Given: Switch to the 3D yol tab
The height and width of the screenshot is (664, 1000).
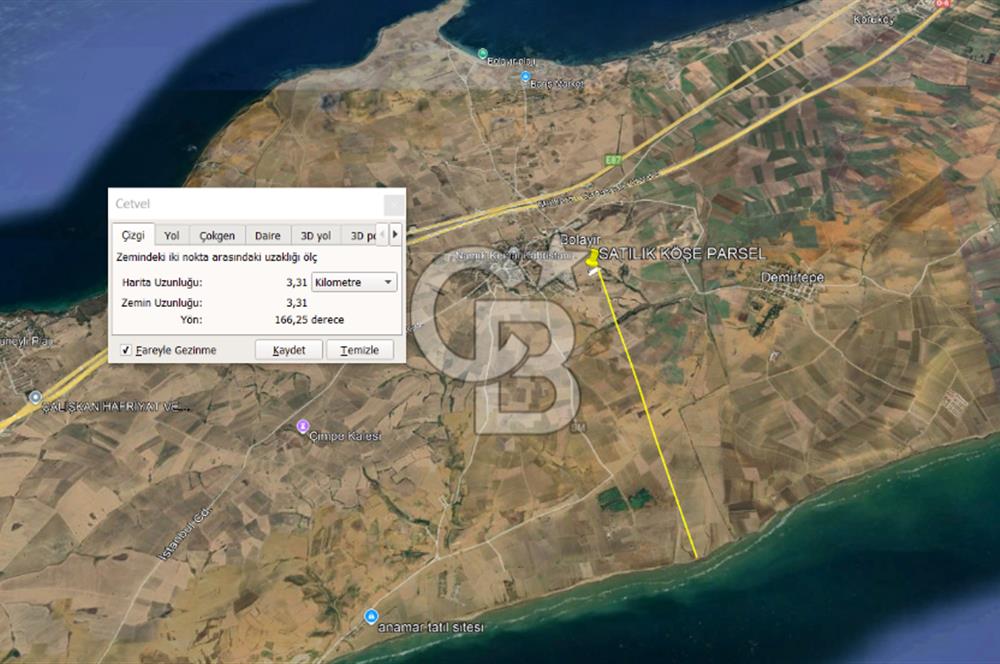Looking at the screenshot, I should pos(316,235).
